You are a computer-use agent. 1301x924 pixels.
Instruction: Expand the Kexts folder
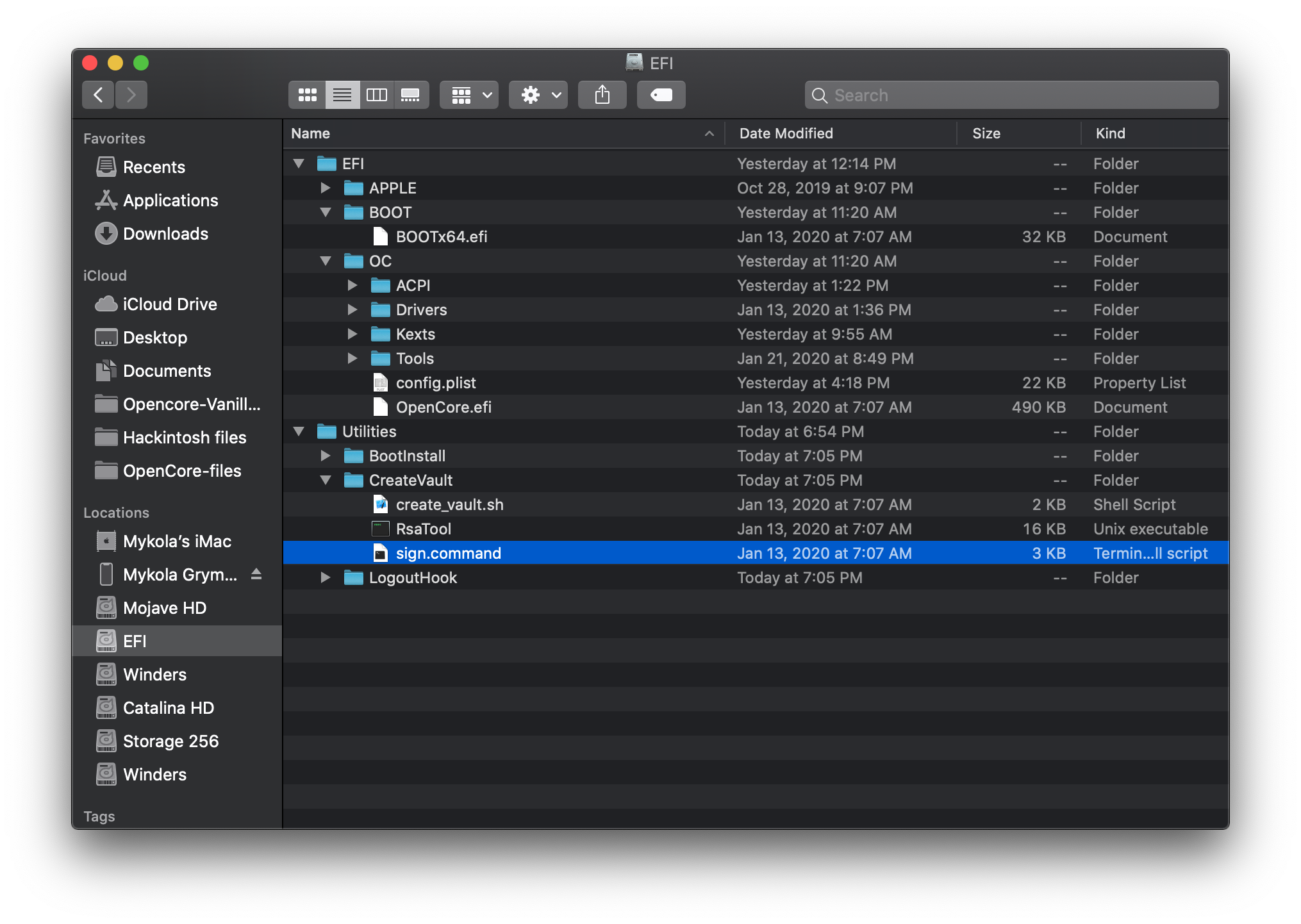(x=352, y=334)
